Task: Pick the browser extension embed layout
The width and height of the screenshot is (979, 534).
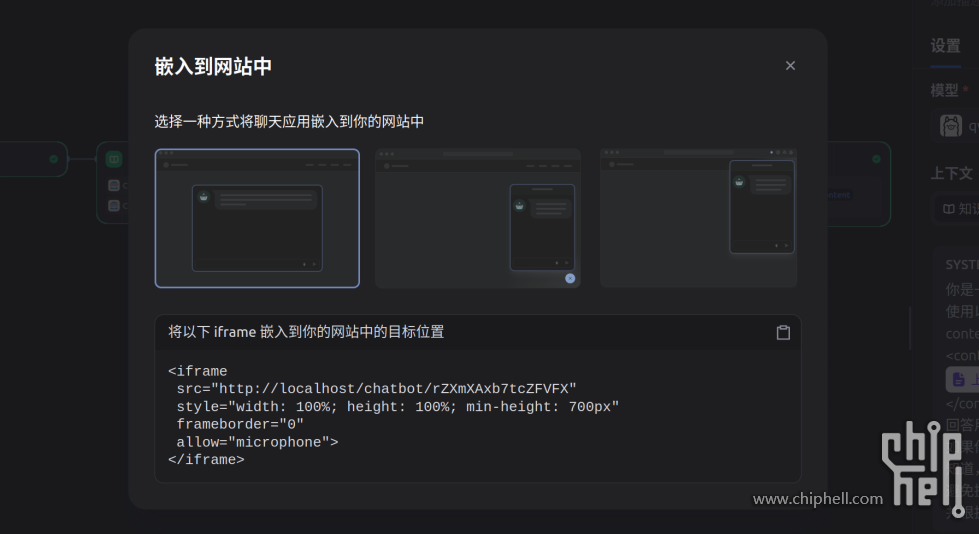Action: tap(698, 218)
